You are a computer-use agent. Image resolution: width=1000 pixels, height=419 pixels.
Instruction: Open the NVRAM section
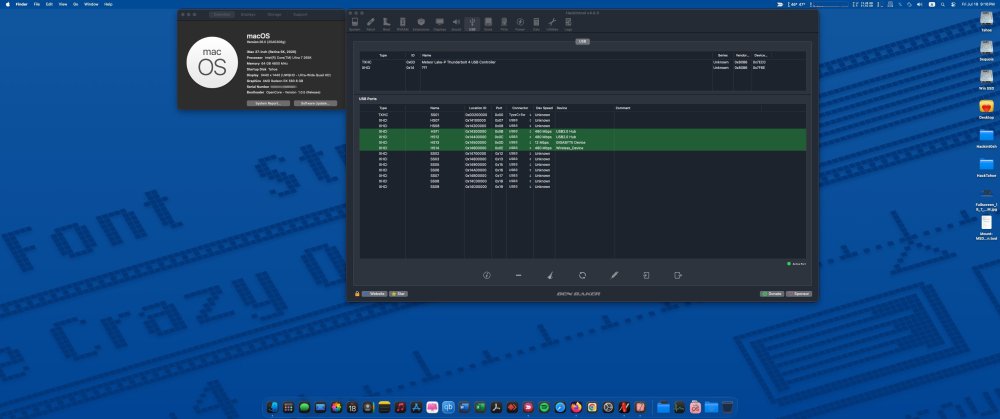(x=403, y=24)
